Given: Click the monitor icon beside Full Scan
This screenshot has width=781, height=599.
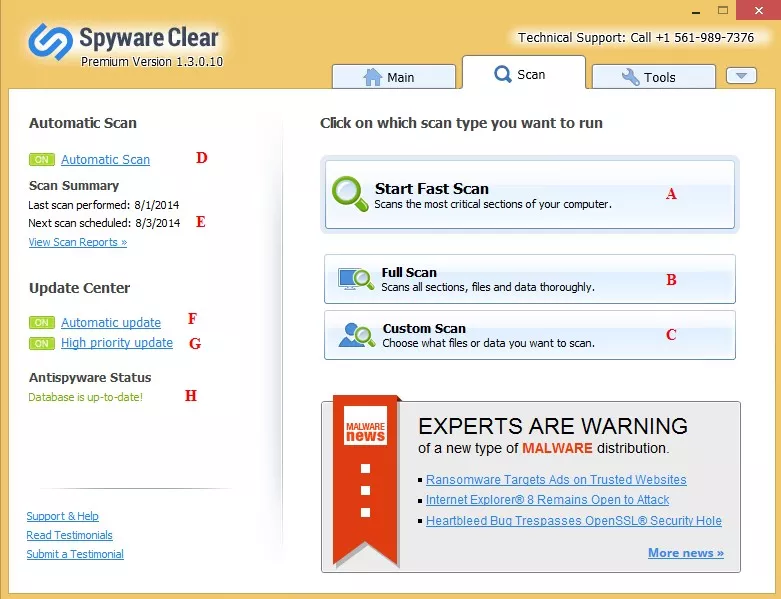Looking at the screenshot, I should pos(356,279).
